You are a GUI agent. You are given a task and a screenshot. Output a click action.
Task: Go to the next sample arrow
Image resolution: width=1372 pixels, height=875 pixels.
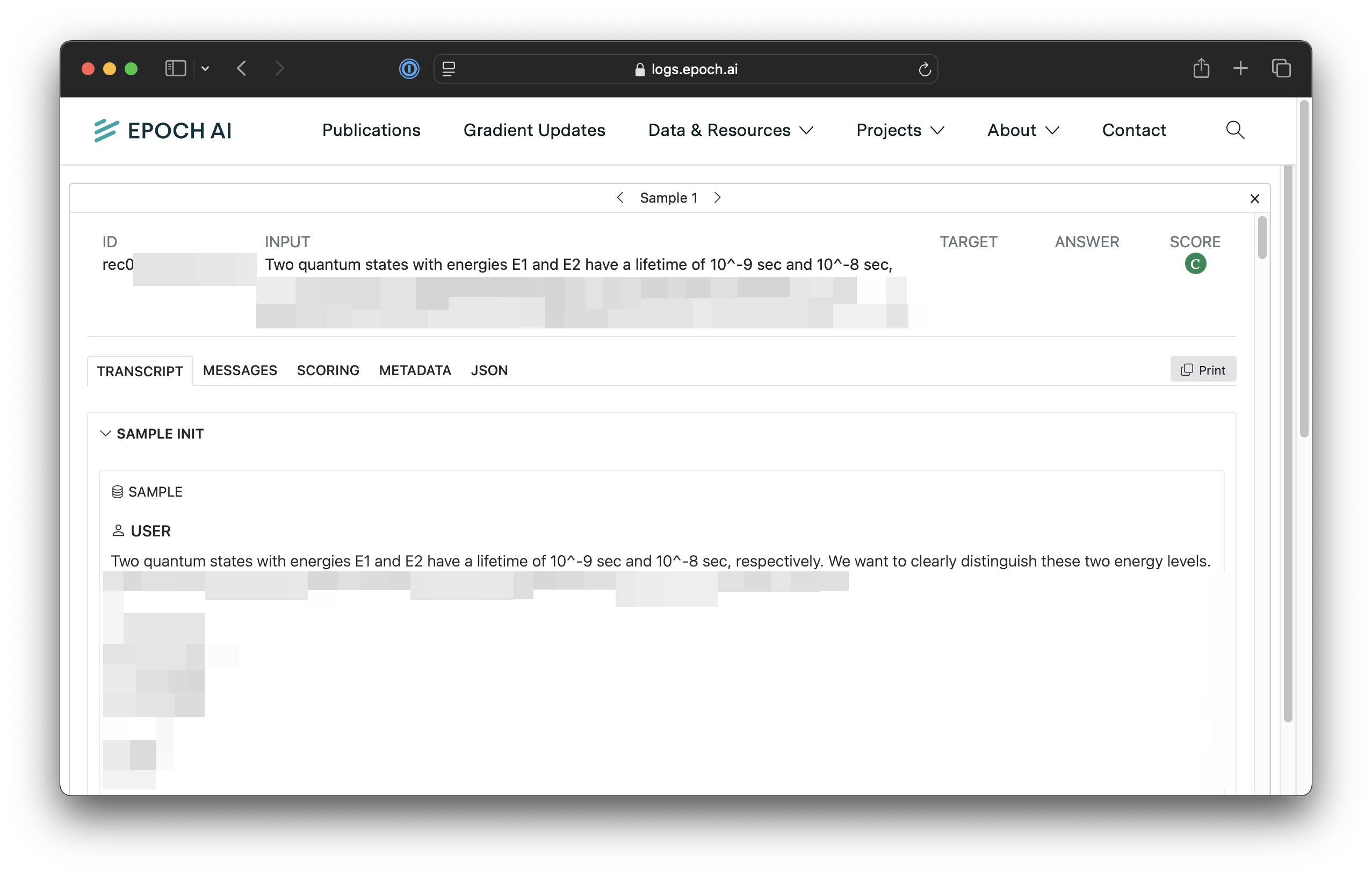click(717, 198)
